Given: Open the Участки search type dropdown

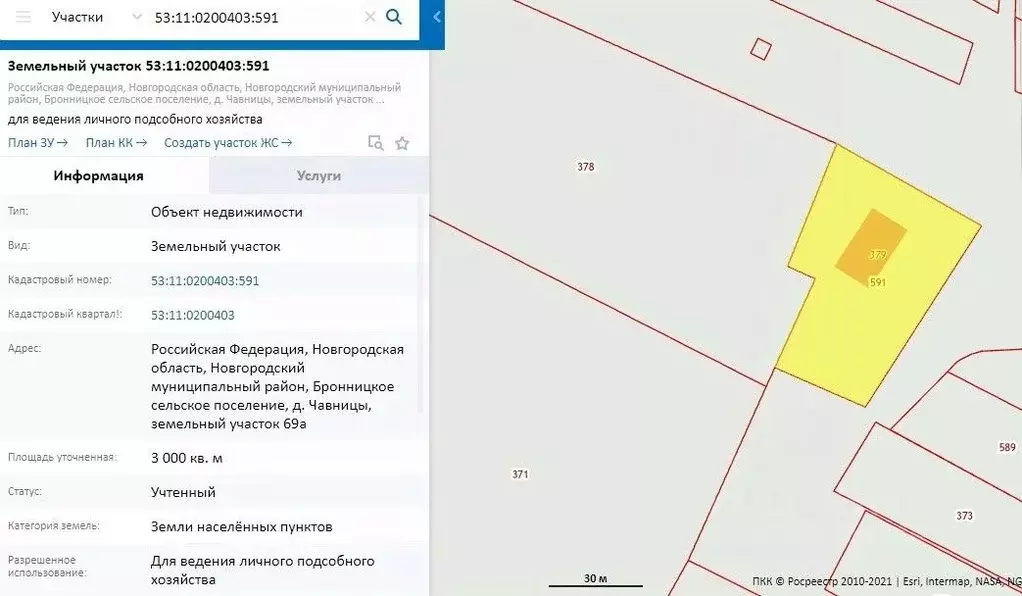Looking at the screenshot, I should 79,16.
